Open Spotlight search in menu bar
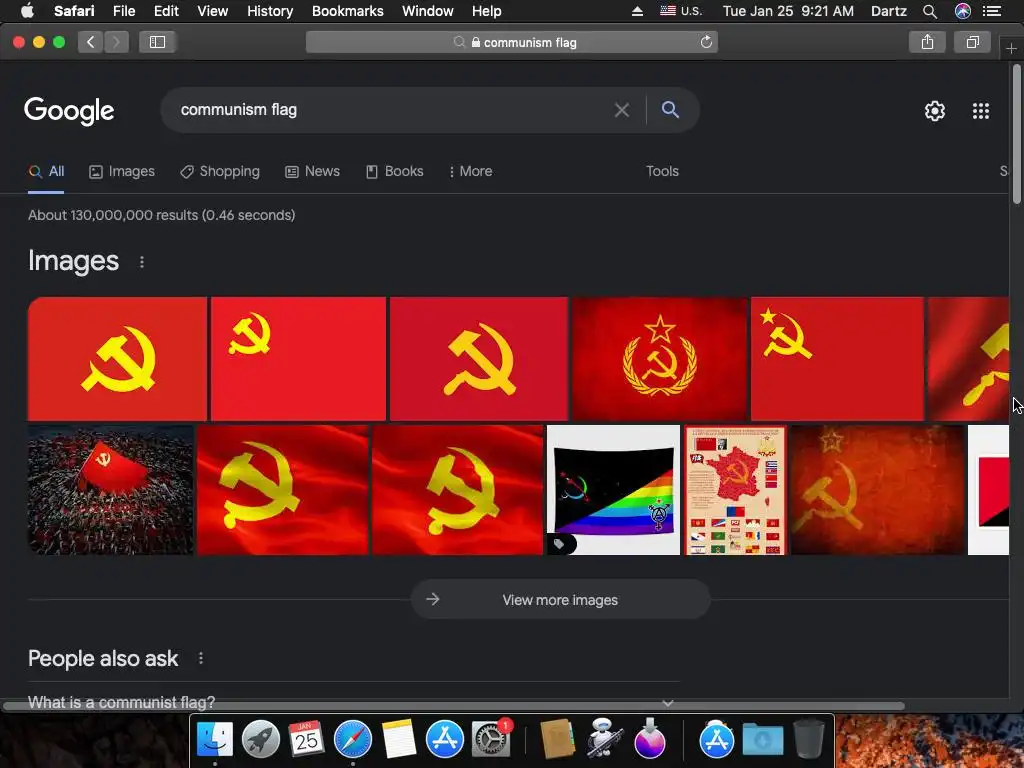Viewport: 1024px width, 768px height. pos(930,11)
